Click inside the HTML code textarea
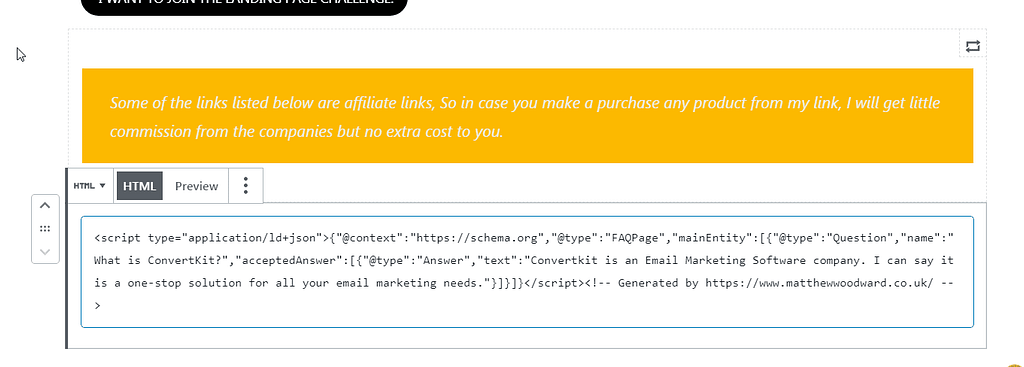The width and height of the screenshot is (1024, 367). pos(527,272)
